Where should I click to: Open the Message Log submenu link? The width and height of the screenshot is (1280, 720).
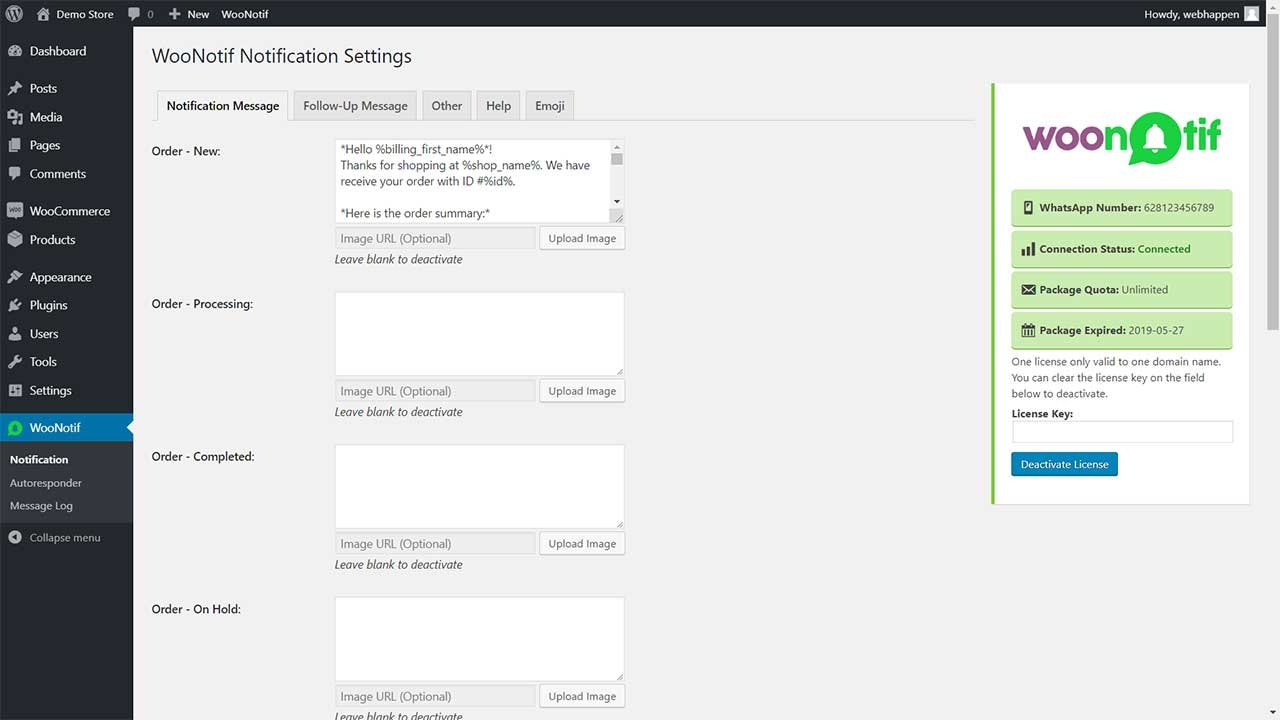[41, 505]
